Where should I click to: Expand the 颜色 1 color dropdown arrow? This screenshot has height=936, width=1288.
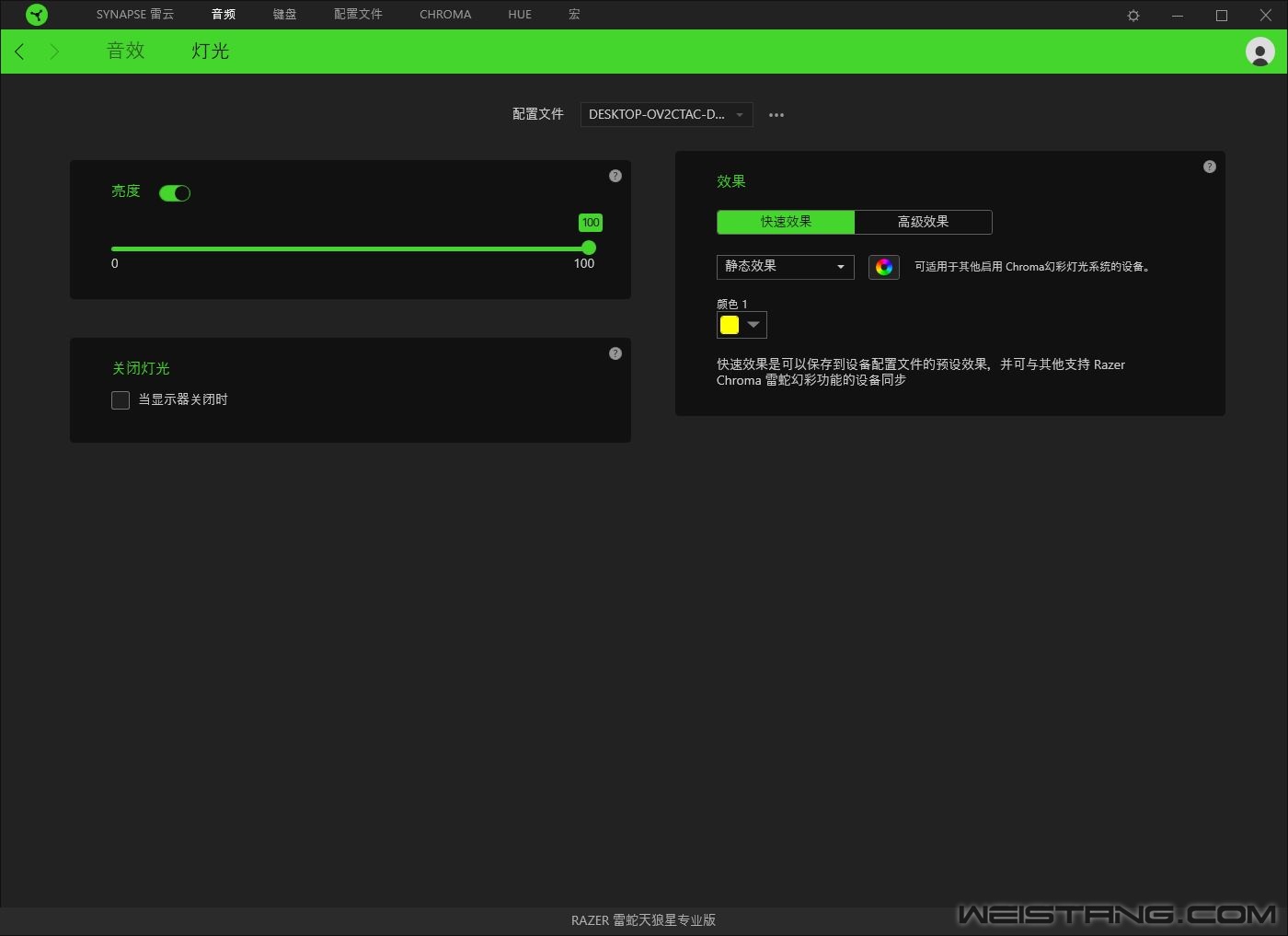coord(753,325)
